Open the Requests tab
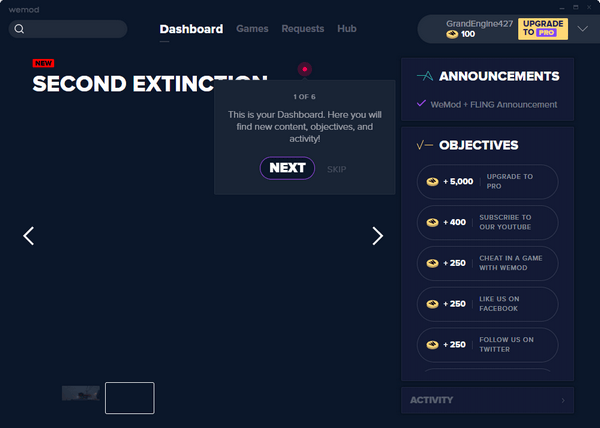 (303, 29)
